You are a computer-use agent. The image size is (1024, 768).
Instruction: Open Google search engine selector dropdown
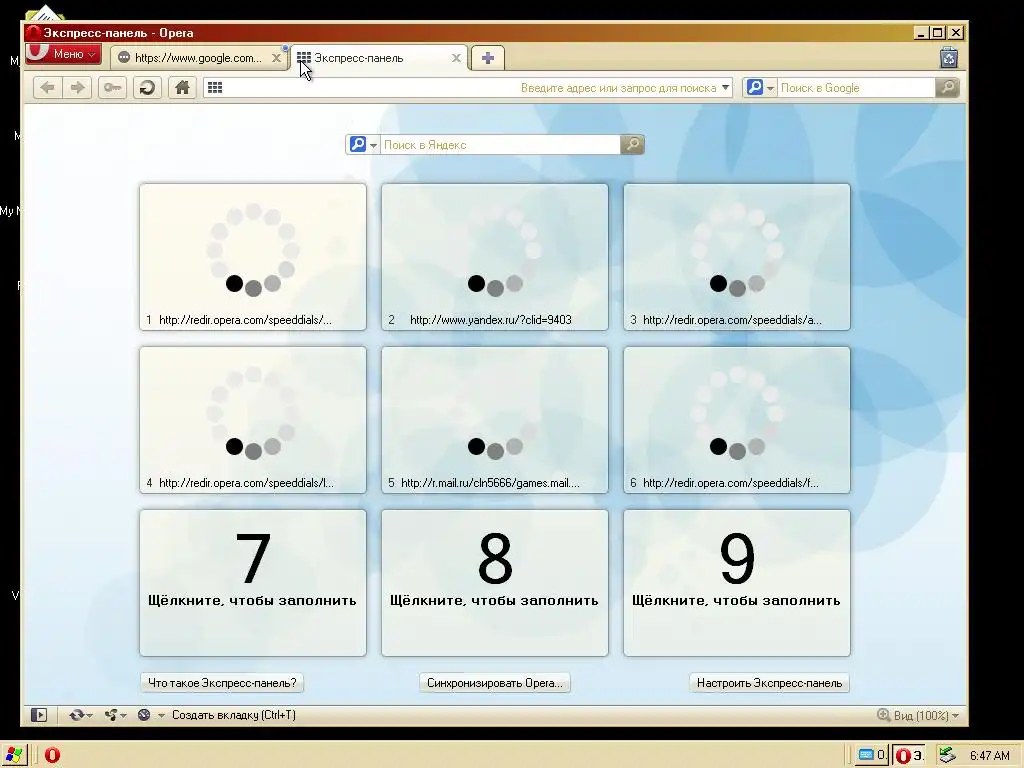(760, 88)
